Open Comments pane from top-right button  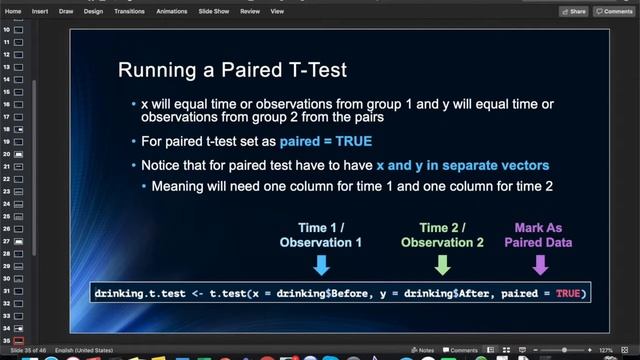[x=614, y=11]
